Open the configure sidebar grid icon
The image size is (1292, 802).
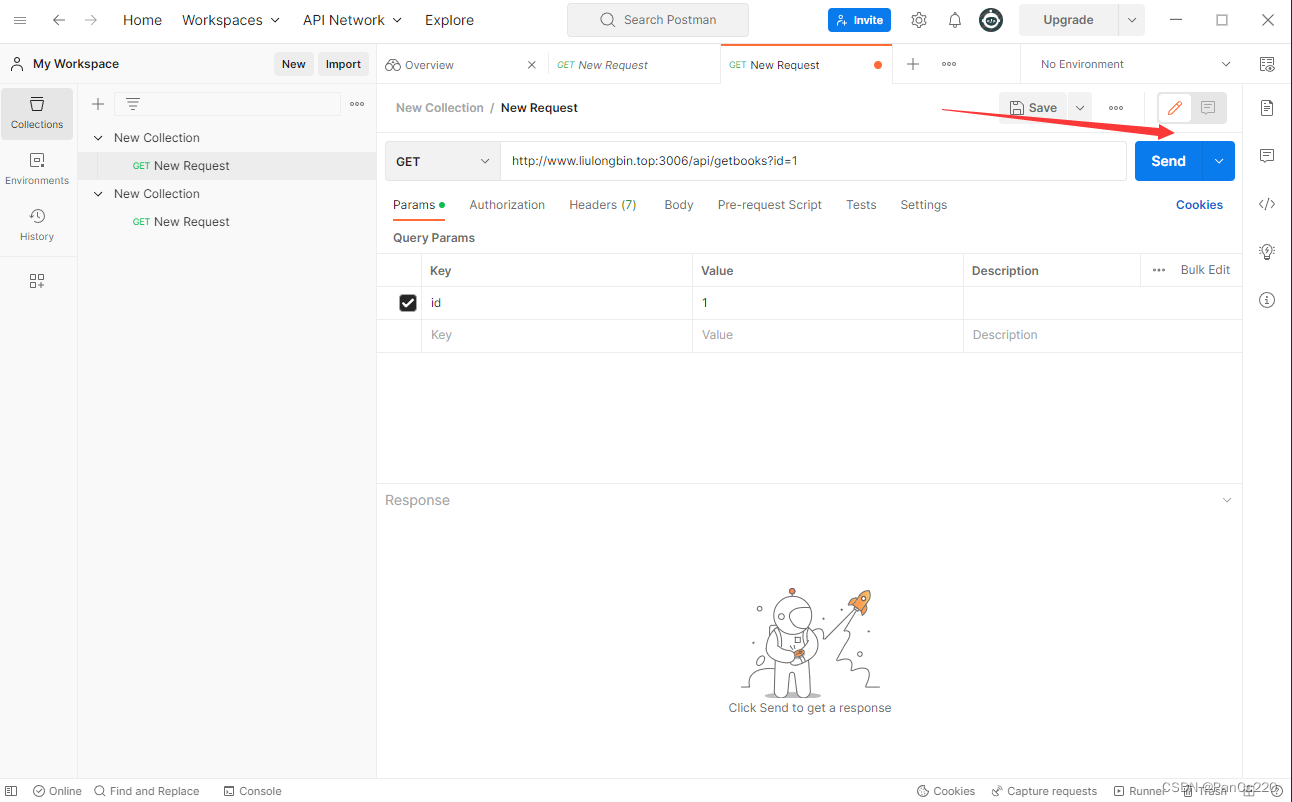pyautogui.click(x=37, y=281)
